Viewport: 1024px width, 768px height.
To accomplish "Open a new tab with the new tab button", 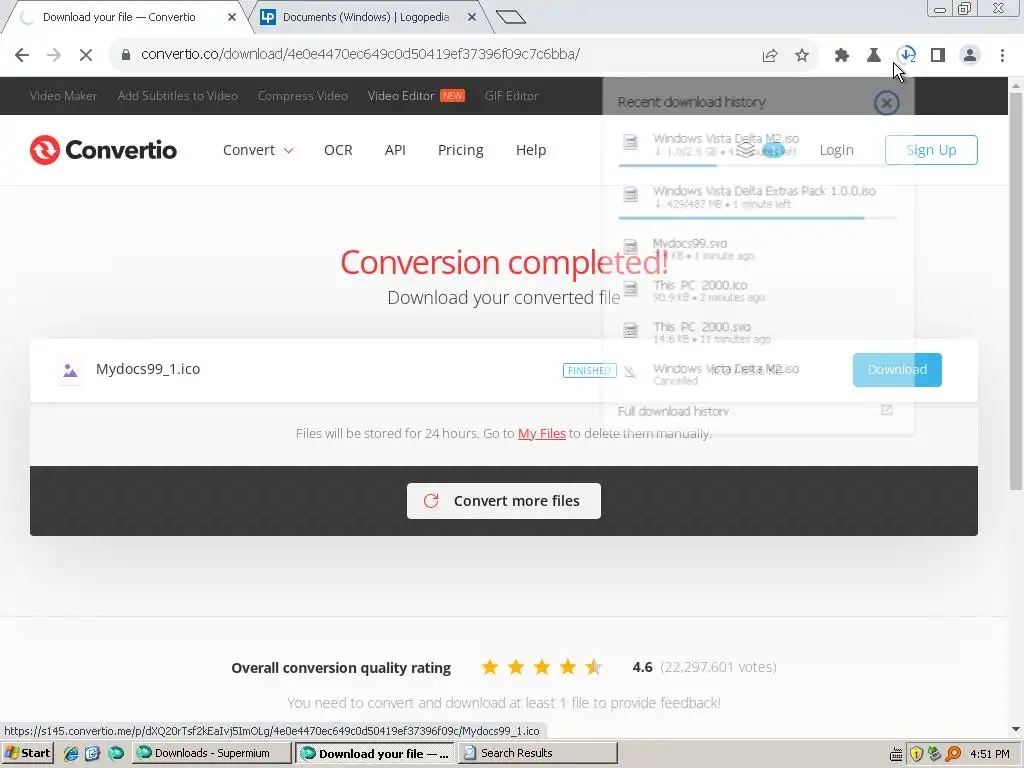I will coord(511,17).
